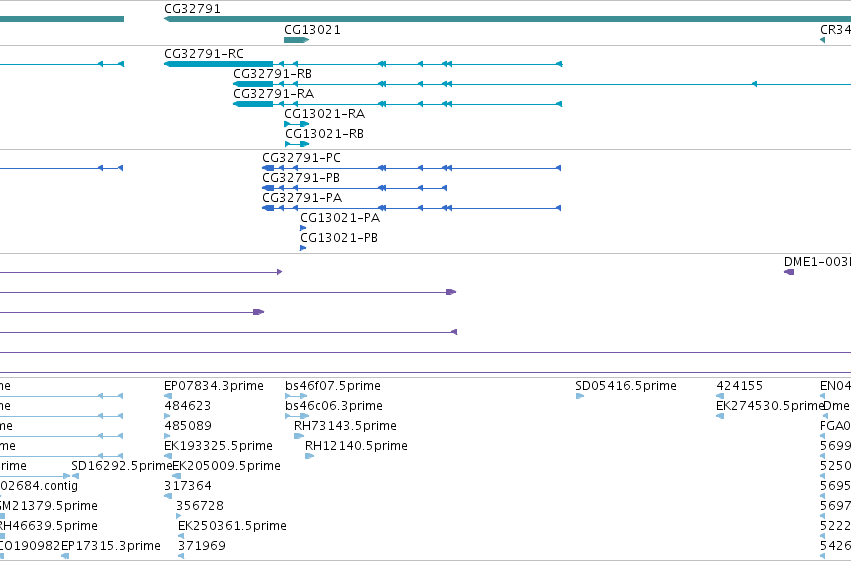This screenshot has height=561, width=851.
Task: Select the teal CG13021 gene arrow glyph
Action: point(296,40)
